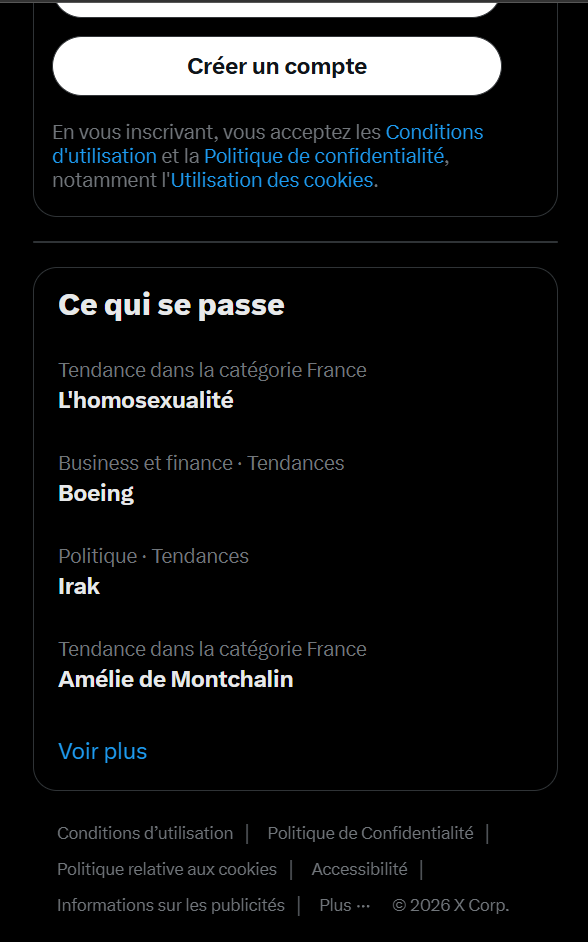Expand the Plus footer menu
This screenshot has width=588, height=942.
pyautogui.click(x=345, y=905)
